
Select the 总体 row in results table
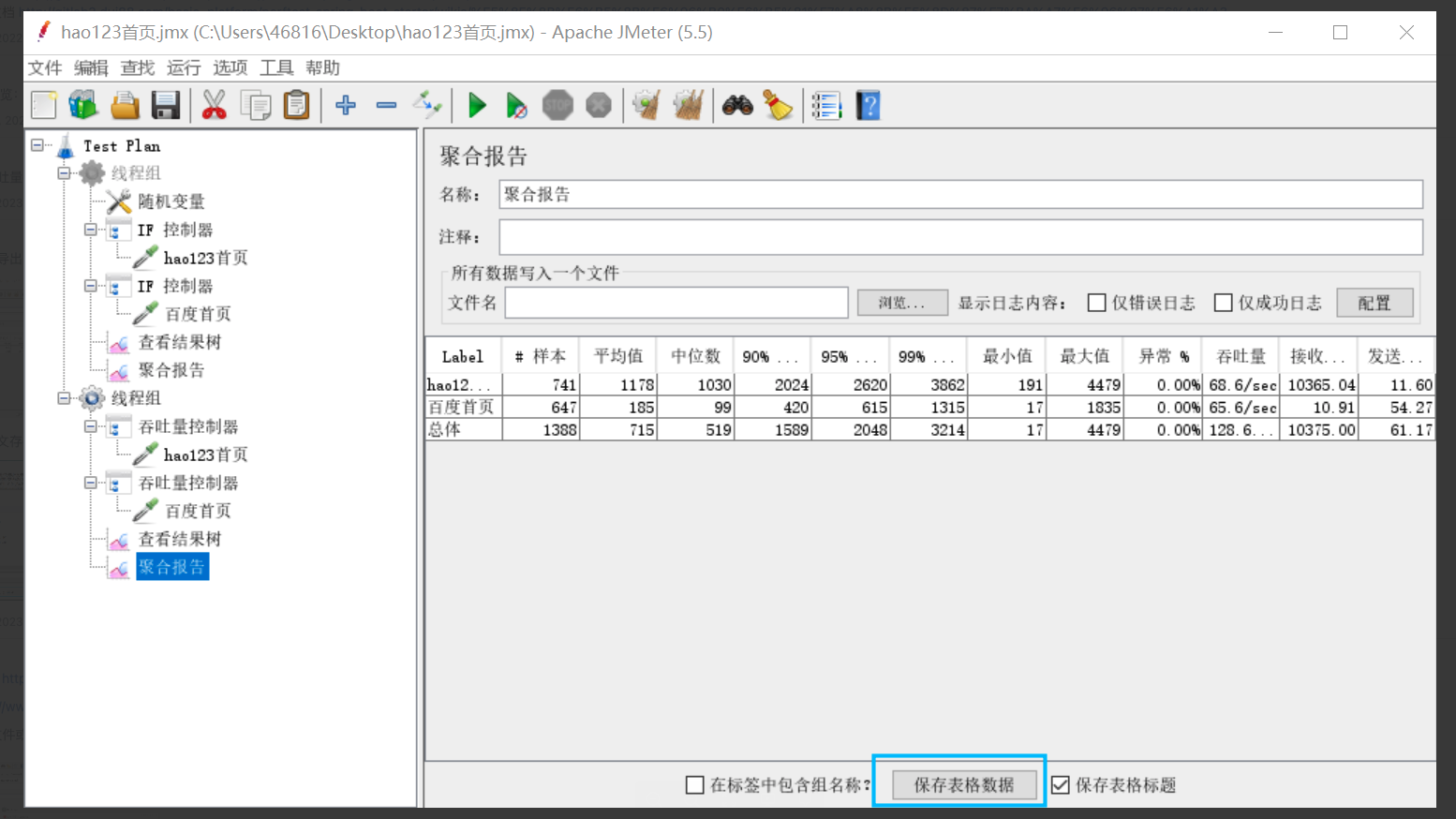click(930, 430)
